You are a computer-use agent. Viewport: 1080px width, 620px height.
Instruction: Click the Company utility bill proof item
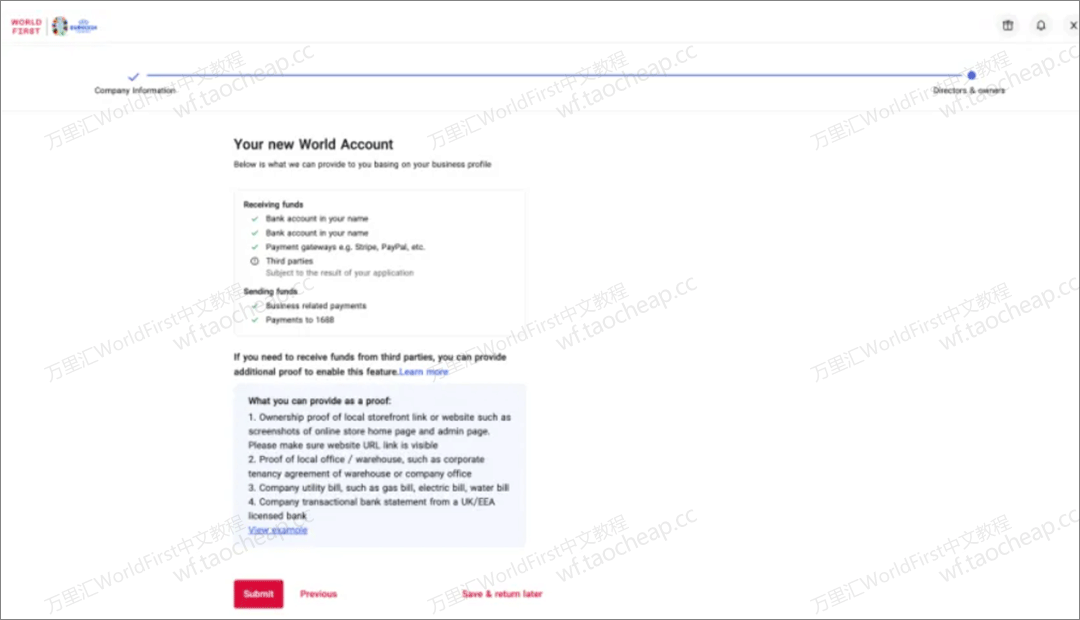[379, 488]
